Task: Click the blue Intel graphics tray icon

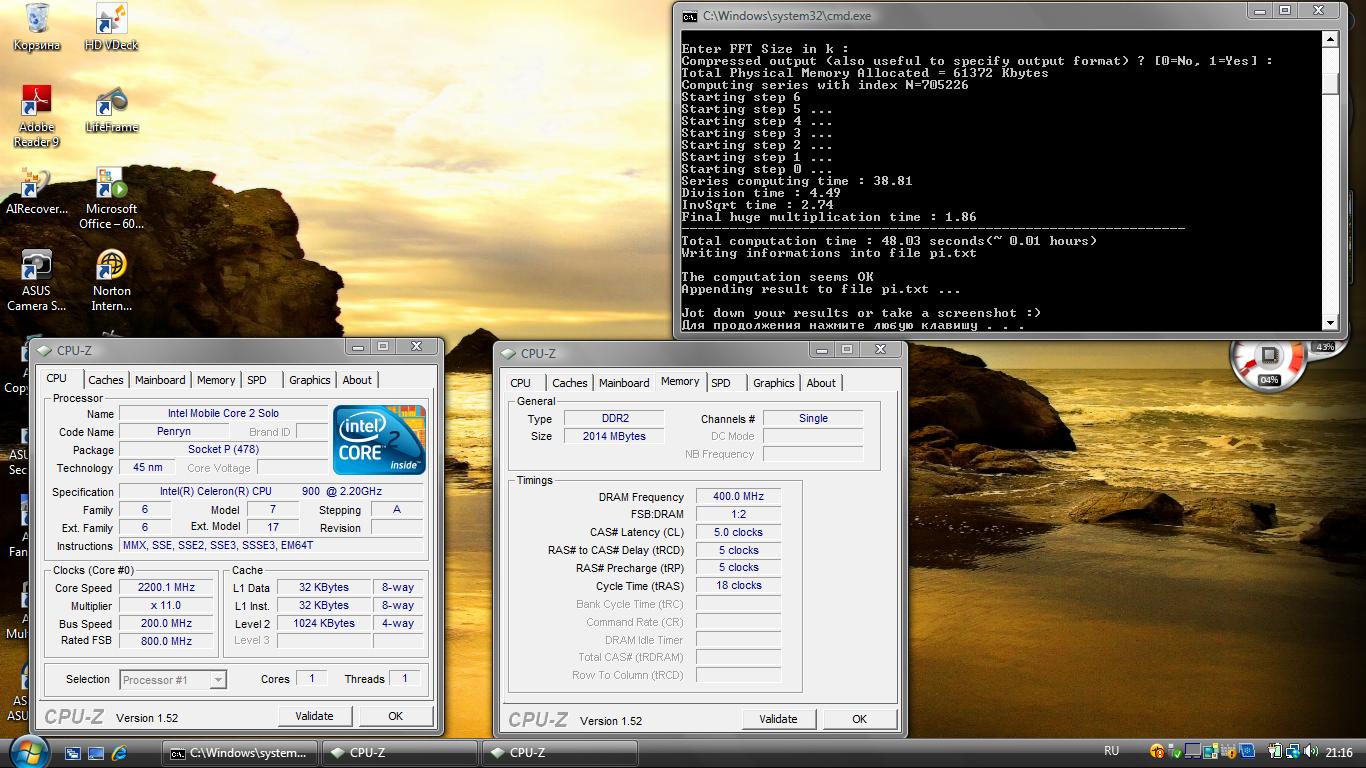Action: (x=1247, y=752)
